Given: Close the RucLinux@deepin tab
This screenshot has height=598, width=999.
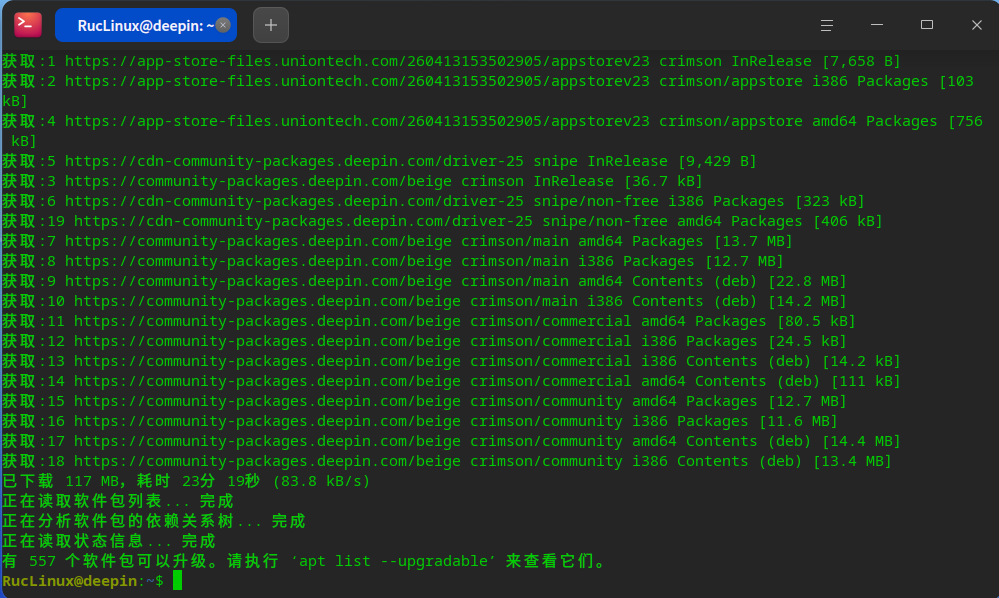Looking at the screenshot, I should click(x=223, y=25).
